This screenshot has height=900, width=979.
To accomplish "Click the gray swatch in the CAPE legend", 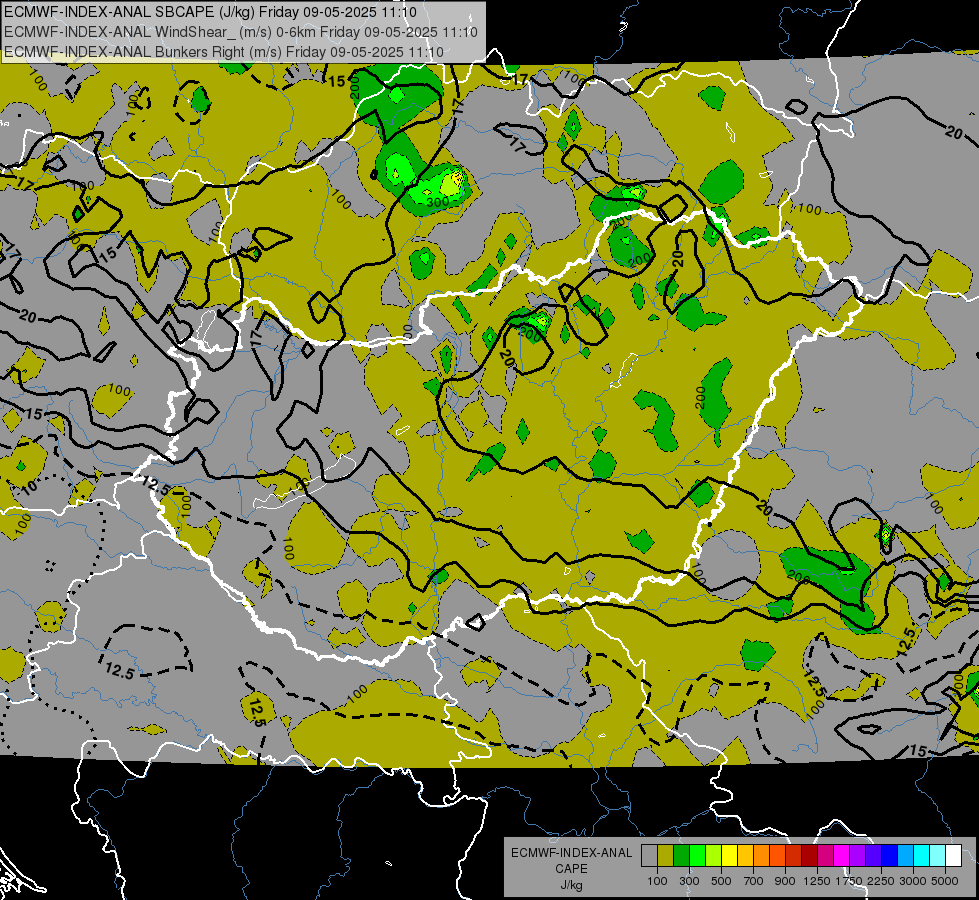I will 649,855.
